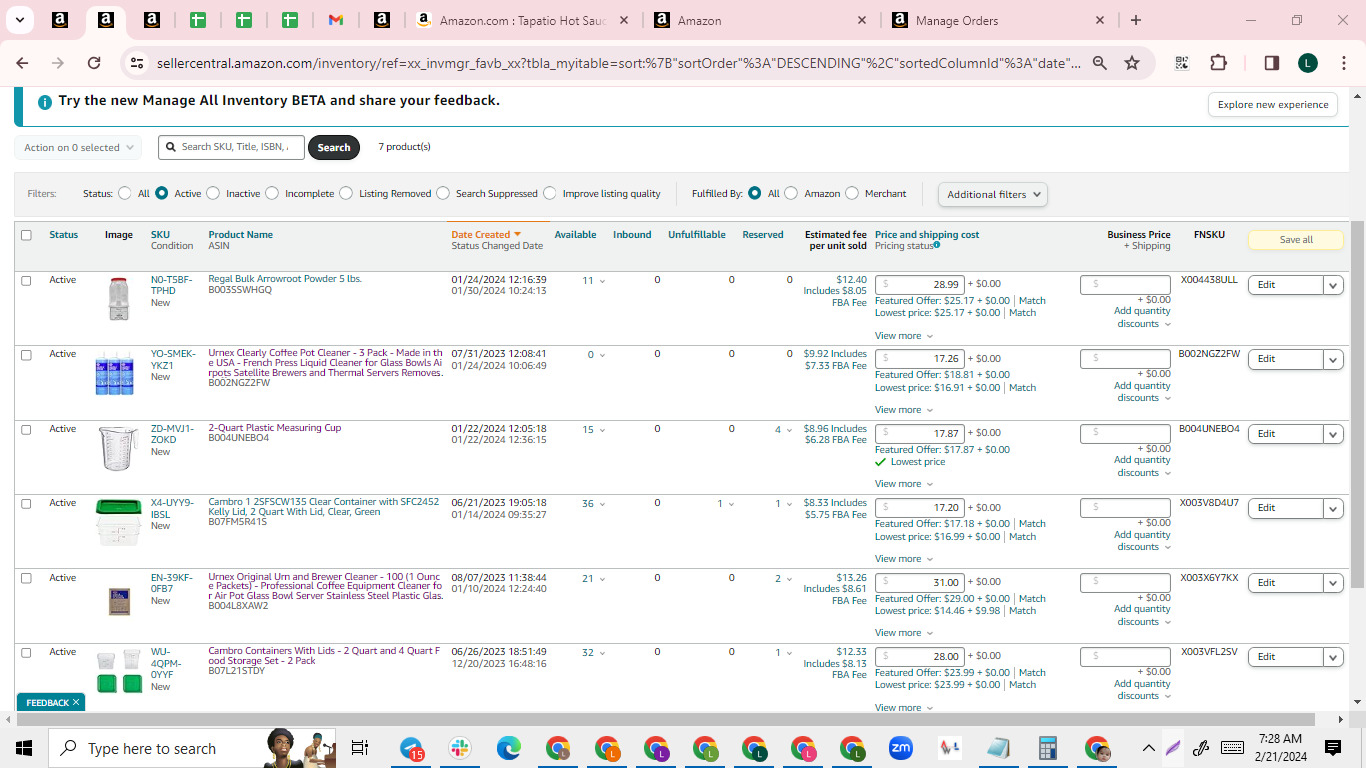Click the Regal Arrowroot Powder product thumbnail

[118, 299]
